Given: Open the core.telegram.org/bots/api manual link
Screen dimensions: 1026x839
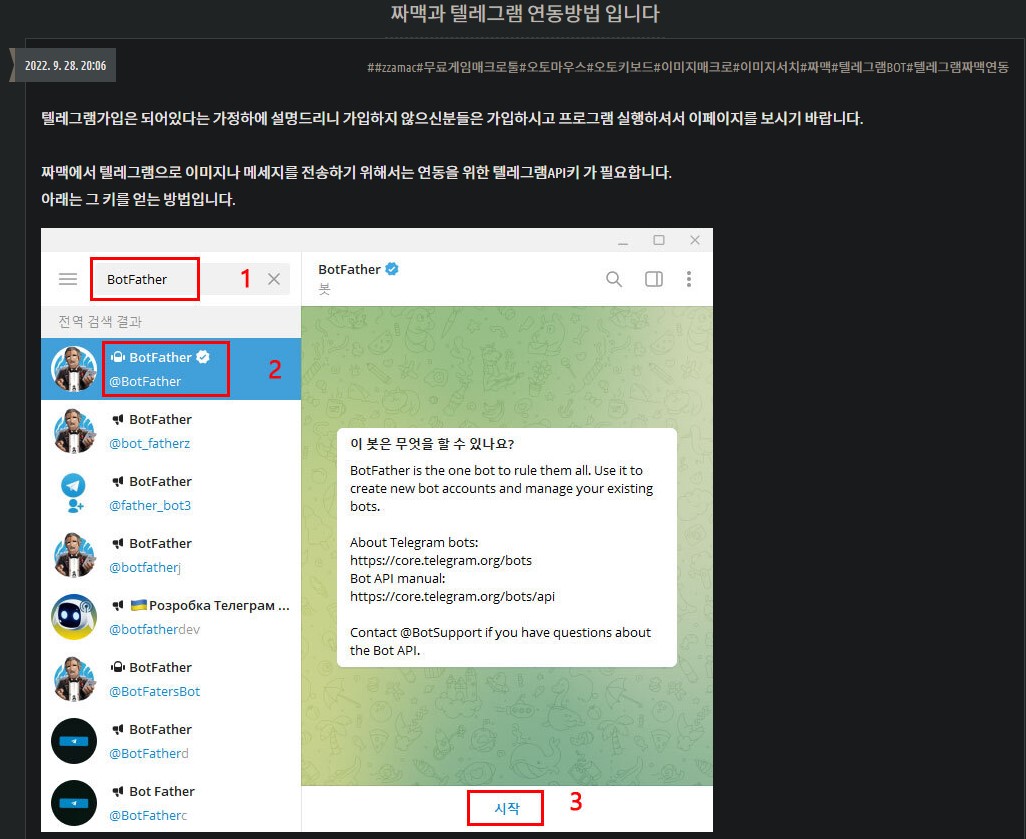Looking at the screenshot, I should [452, 596].
